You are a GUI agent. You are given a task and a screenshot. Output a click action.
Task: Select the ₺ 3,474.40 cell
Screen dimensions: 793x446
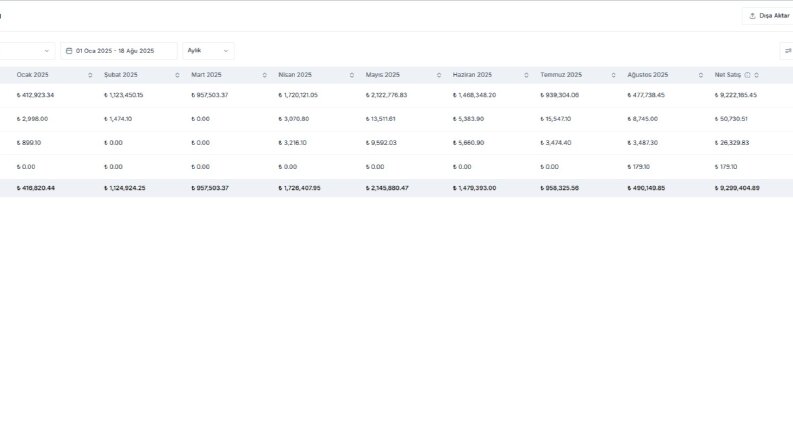tap(555, 143)
